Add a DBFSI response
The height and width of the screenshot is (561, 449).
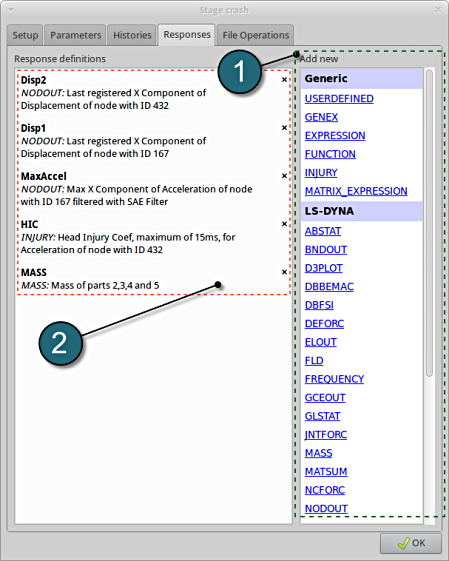(319, 305)
